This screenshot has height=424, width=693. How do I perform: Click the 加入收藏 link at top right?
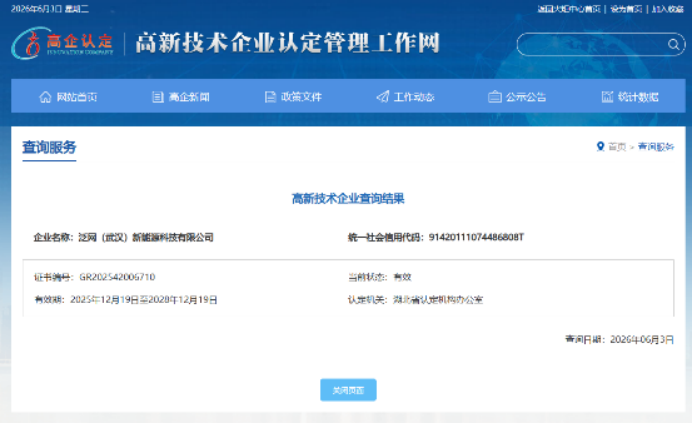point(667,9)
